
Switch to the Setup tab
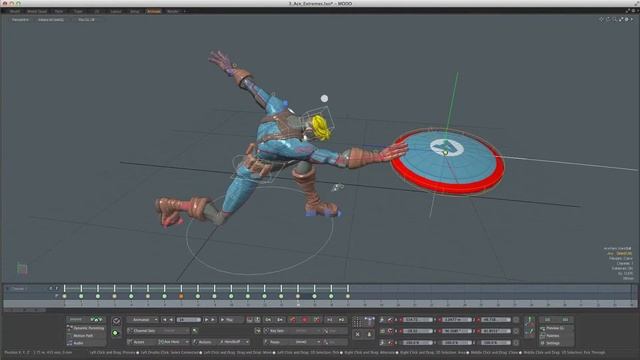pyautogui.click(x=135, y=11)
